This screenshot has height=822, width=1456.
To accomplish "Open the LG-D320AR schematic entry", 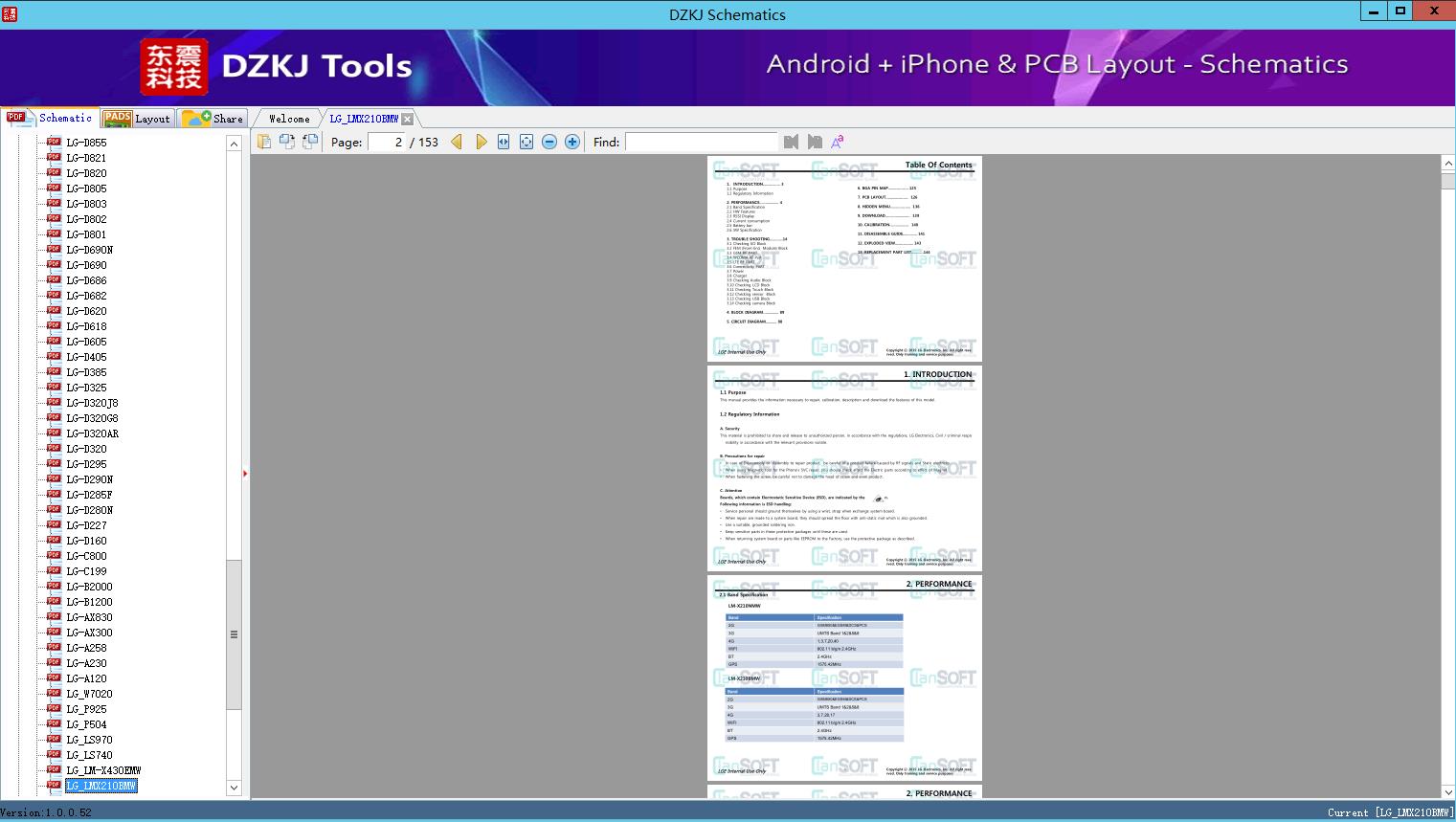I will coord(93,433).
